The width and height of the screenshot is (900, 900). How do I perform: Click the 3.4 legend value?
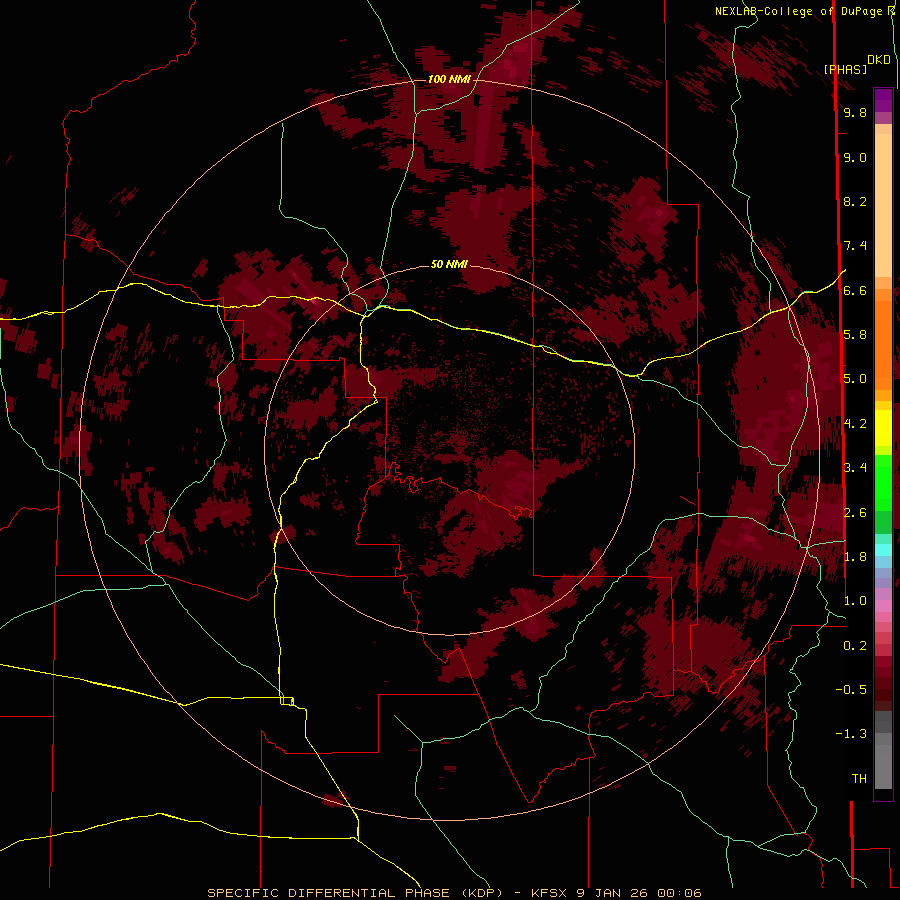tap(855, 467)
